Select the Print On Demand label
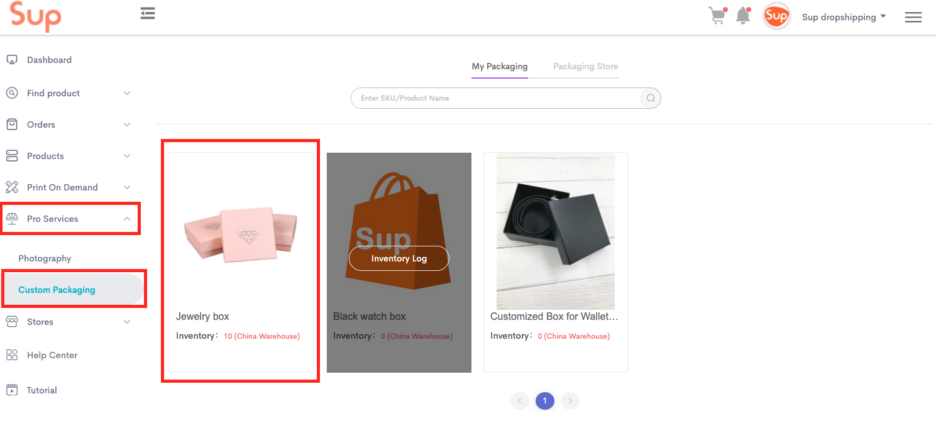Viewport: 936px width, 436px height. click(62, 187)
